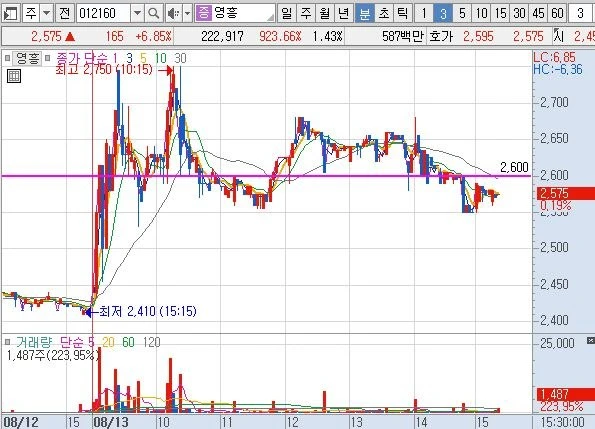The image size is (595, 429).
Task: Open the dropdown next to 주
Action: 46,14
